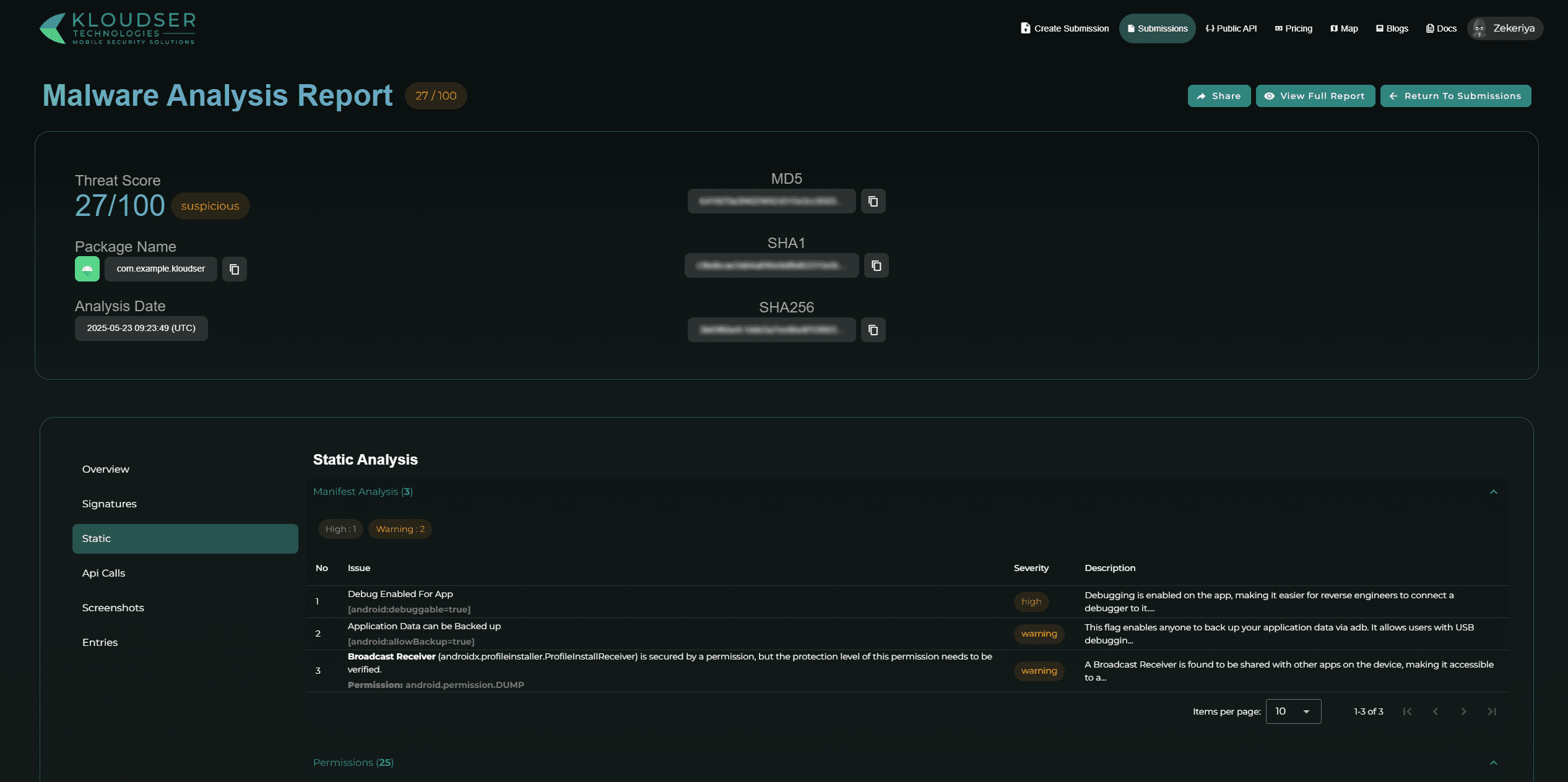
Task: Open the Api Calls section
Action: (185, 574)
